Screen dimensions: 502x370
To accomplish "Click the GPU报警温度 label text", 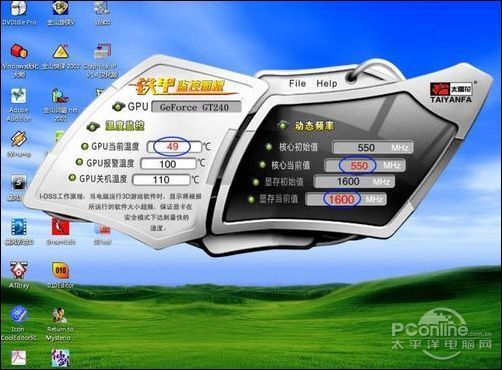I will pyautogui.click(x=110, y=163).
